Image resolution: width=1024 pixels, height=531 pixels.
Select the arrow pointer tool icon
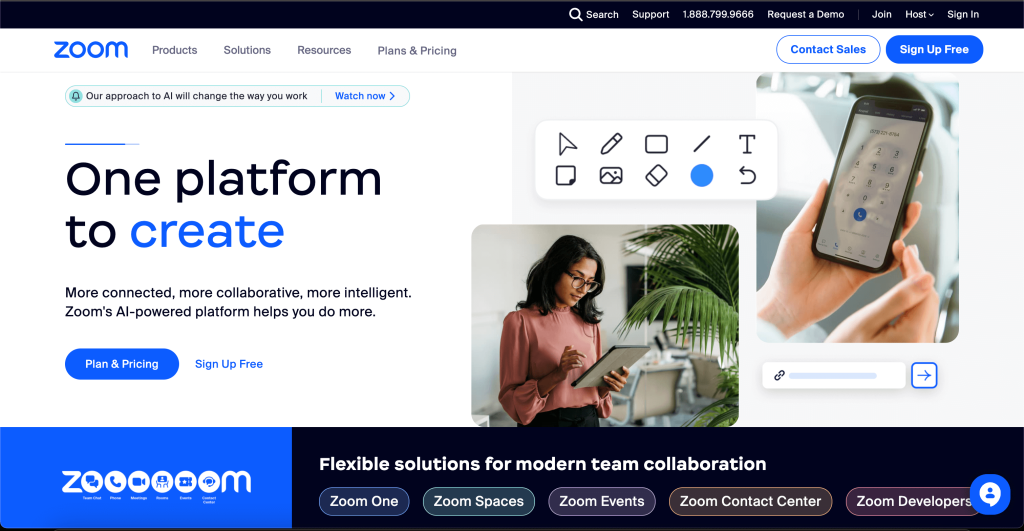tap(567, 144)
